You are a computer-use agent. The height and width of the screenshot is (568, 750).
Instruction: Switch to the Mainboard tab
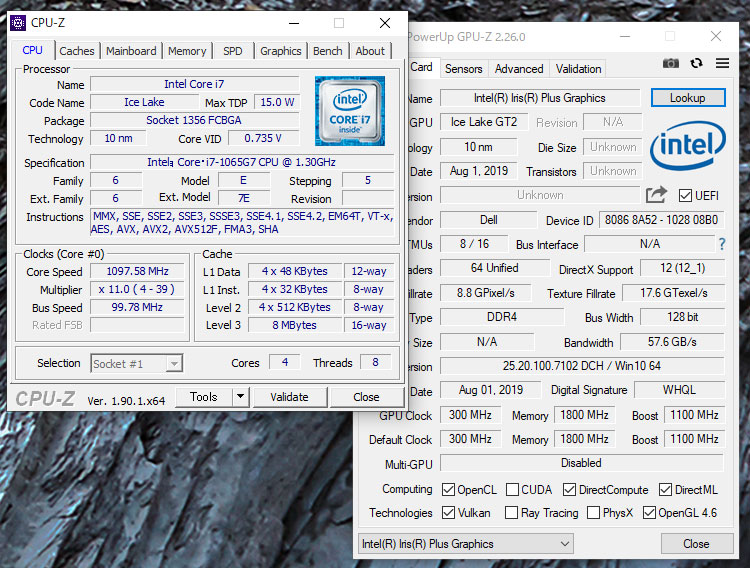[131, 51]
